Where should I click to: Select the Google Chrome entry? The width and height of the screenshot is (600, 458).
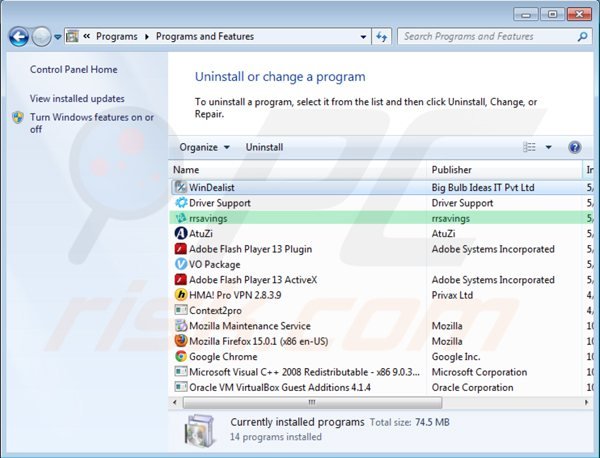(x=223, y=357)
